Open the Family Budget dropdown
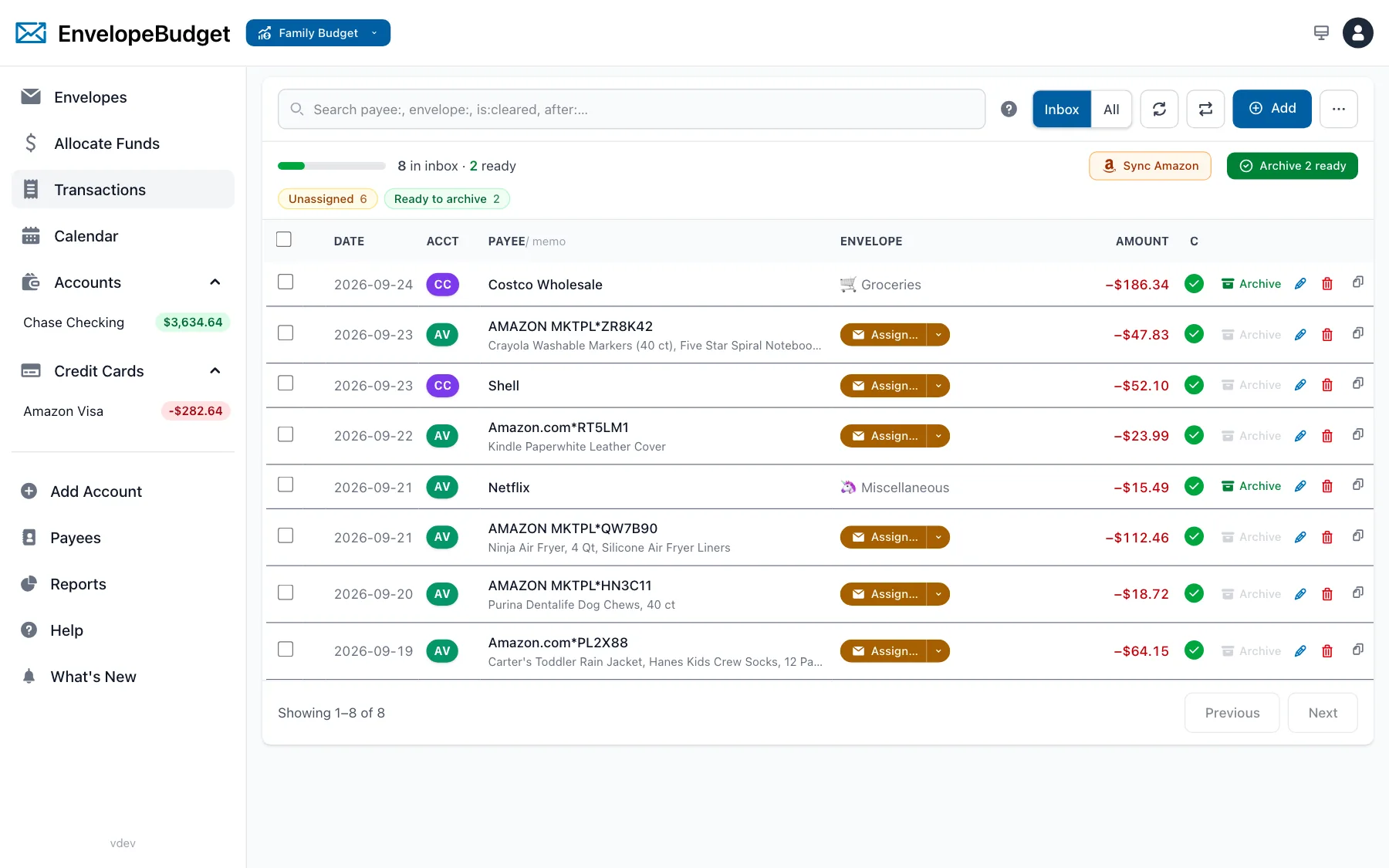1389x868 pixels. pyautogui.click(x=318, y=33)
